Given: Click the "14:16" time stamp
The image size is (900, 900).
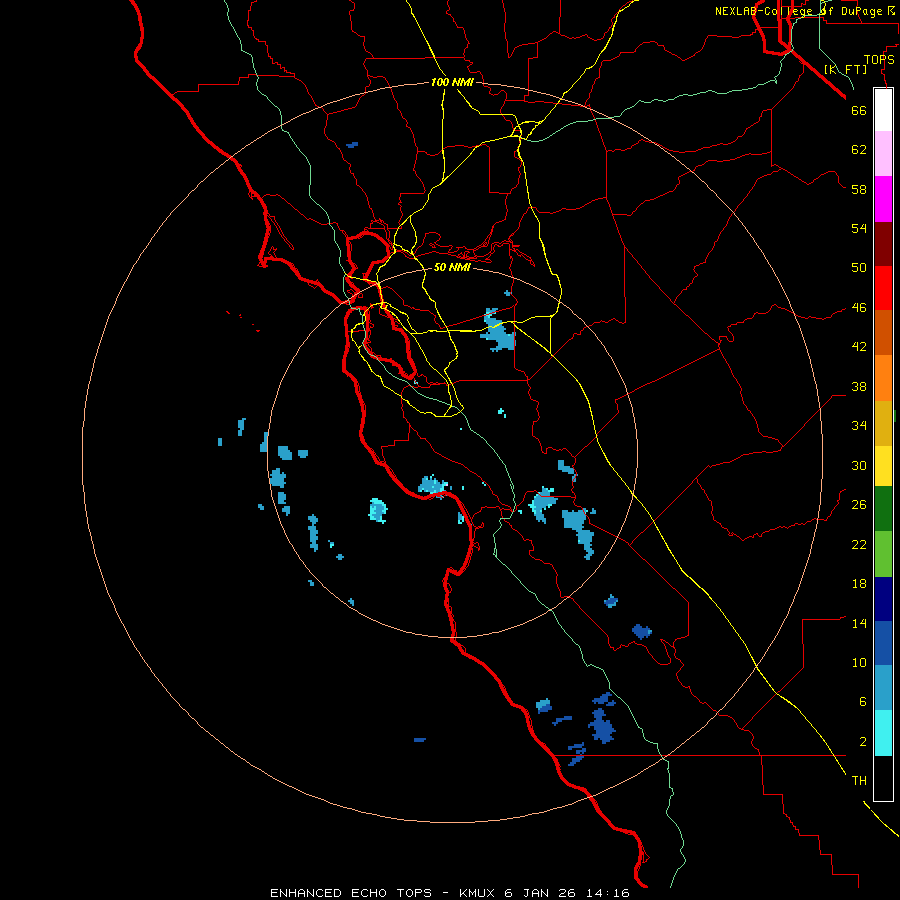Looking at the screenshot, I should [607, 893].
